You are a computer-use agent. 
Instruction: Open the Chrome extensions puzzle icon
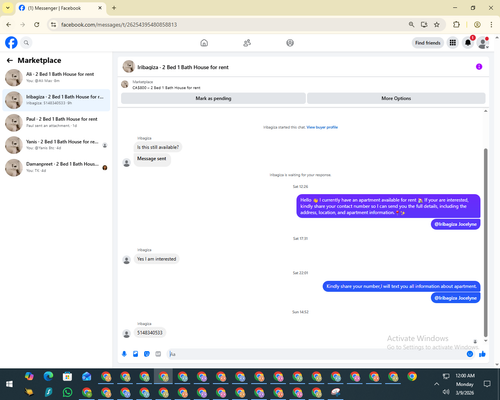[456, 24]
